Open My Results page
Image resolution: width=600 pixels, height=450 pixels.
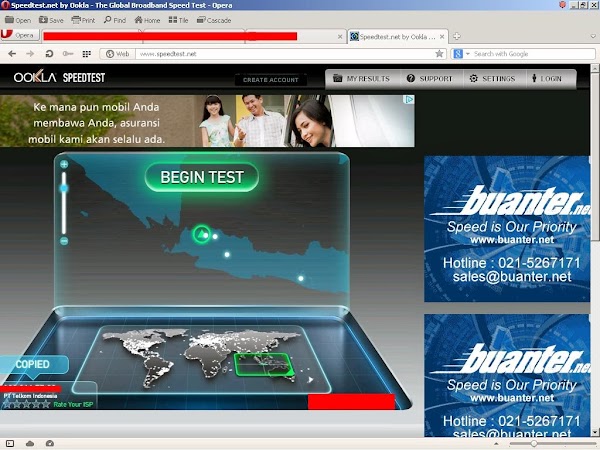[x=362, y=78]
